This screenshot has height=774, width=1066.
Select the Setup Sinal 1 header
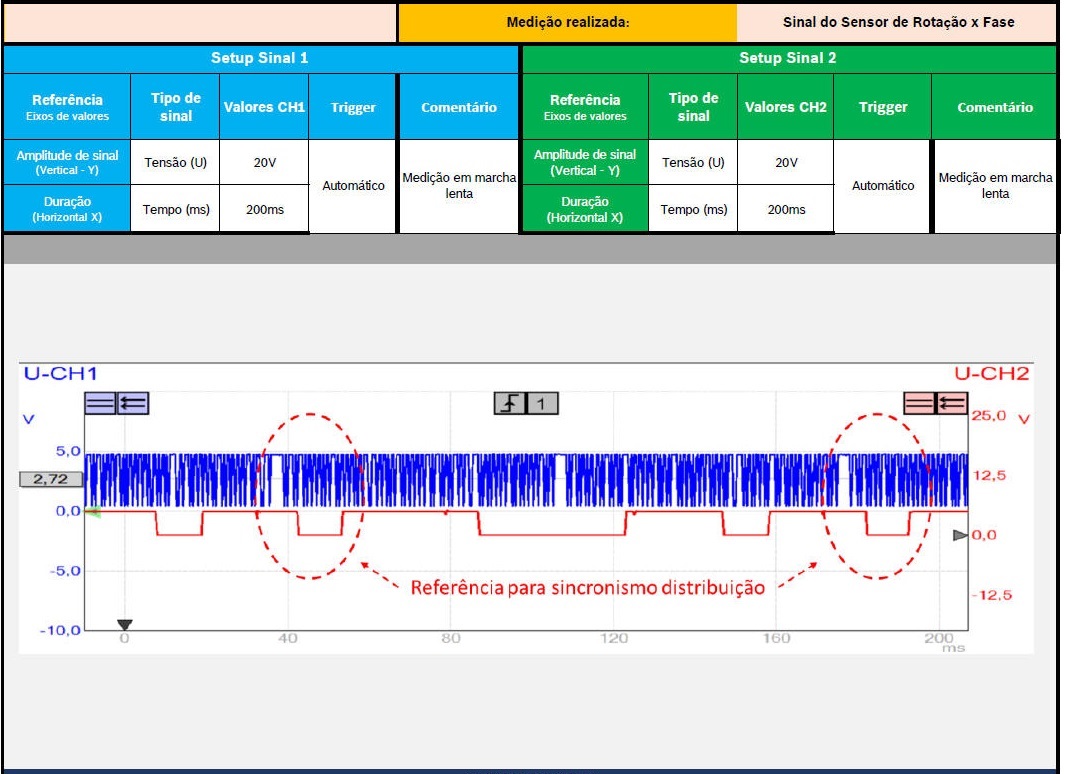[260, 58]
